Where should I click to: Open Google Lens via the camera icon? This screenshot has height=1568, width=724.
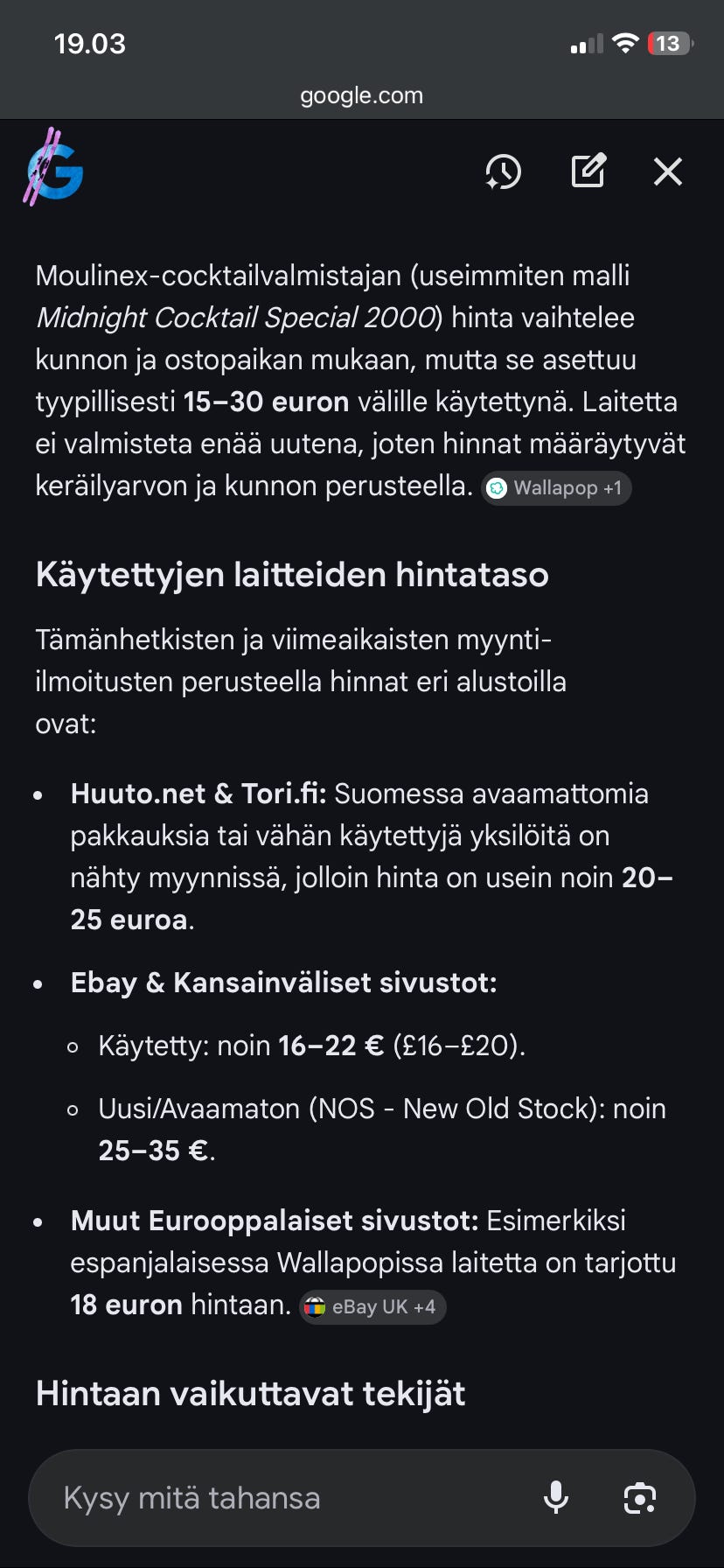(639, 1497)
